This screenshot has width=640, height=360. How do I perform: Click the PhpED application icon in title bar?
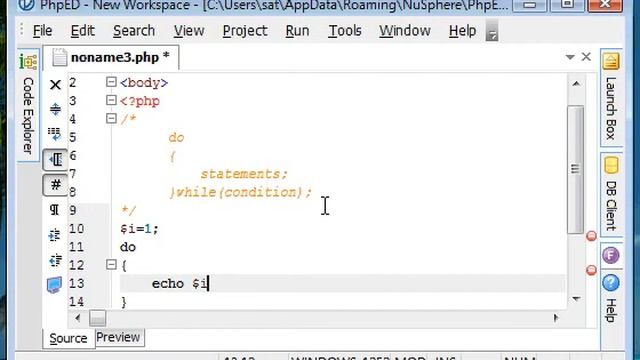pos(27,5)
